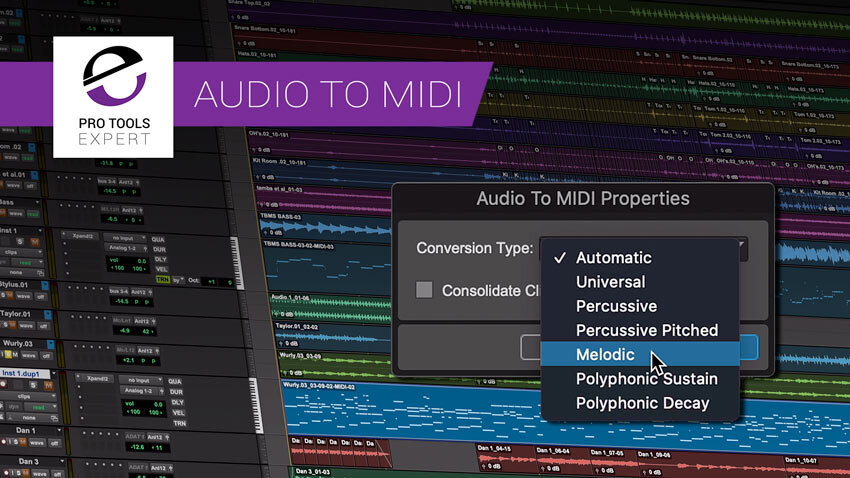Mute the Taylor.01 track
The height and width of the screenshot is (478, 850).
pyautogui.click(x=12, y=324)
